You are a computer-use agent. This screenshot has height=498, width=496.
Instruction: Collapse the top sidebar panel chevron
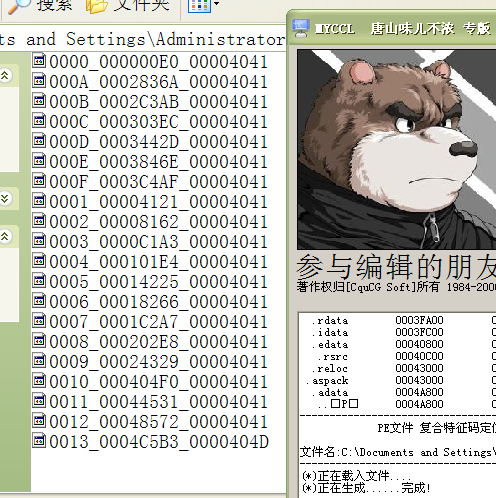pos(5,75)
